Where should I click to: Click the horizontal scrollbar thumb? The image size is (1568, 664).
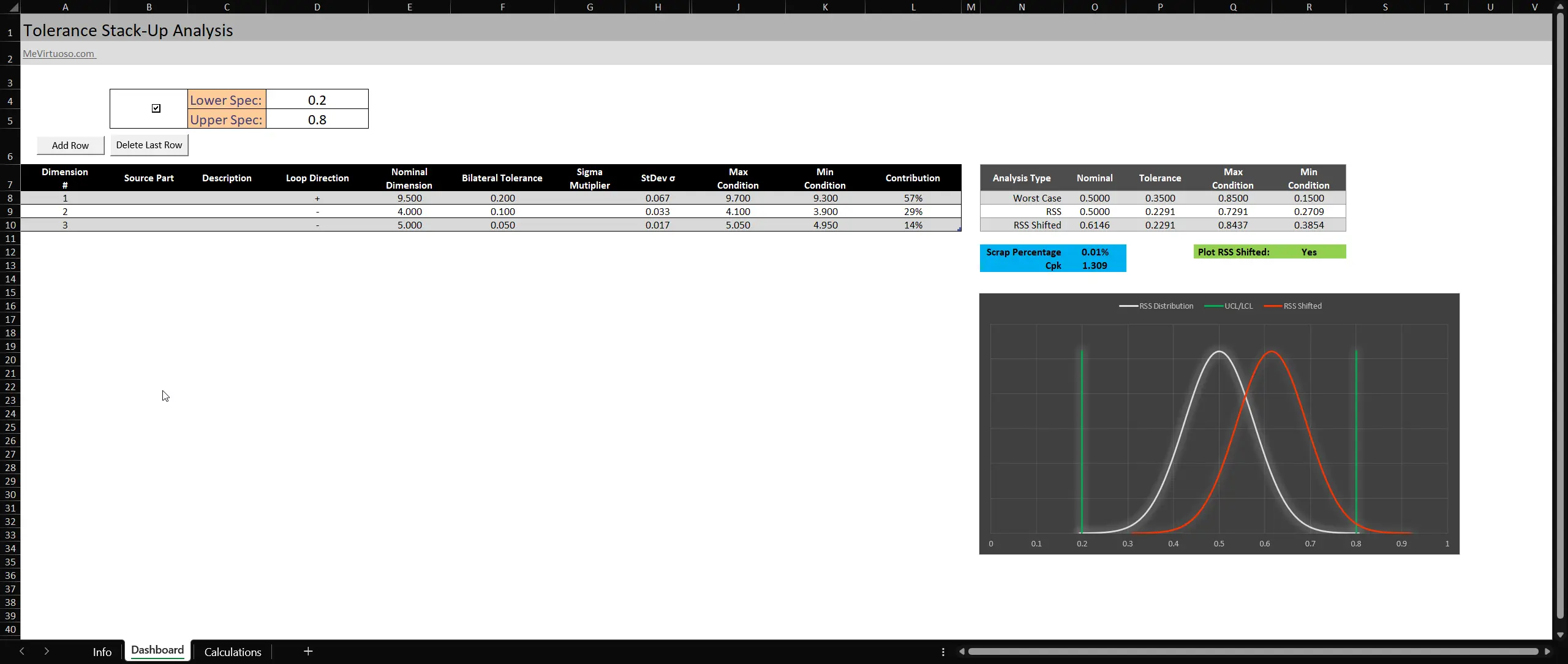pos(1256,651)
